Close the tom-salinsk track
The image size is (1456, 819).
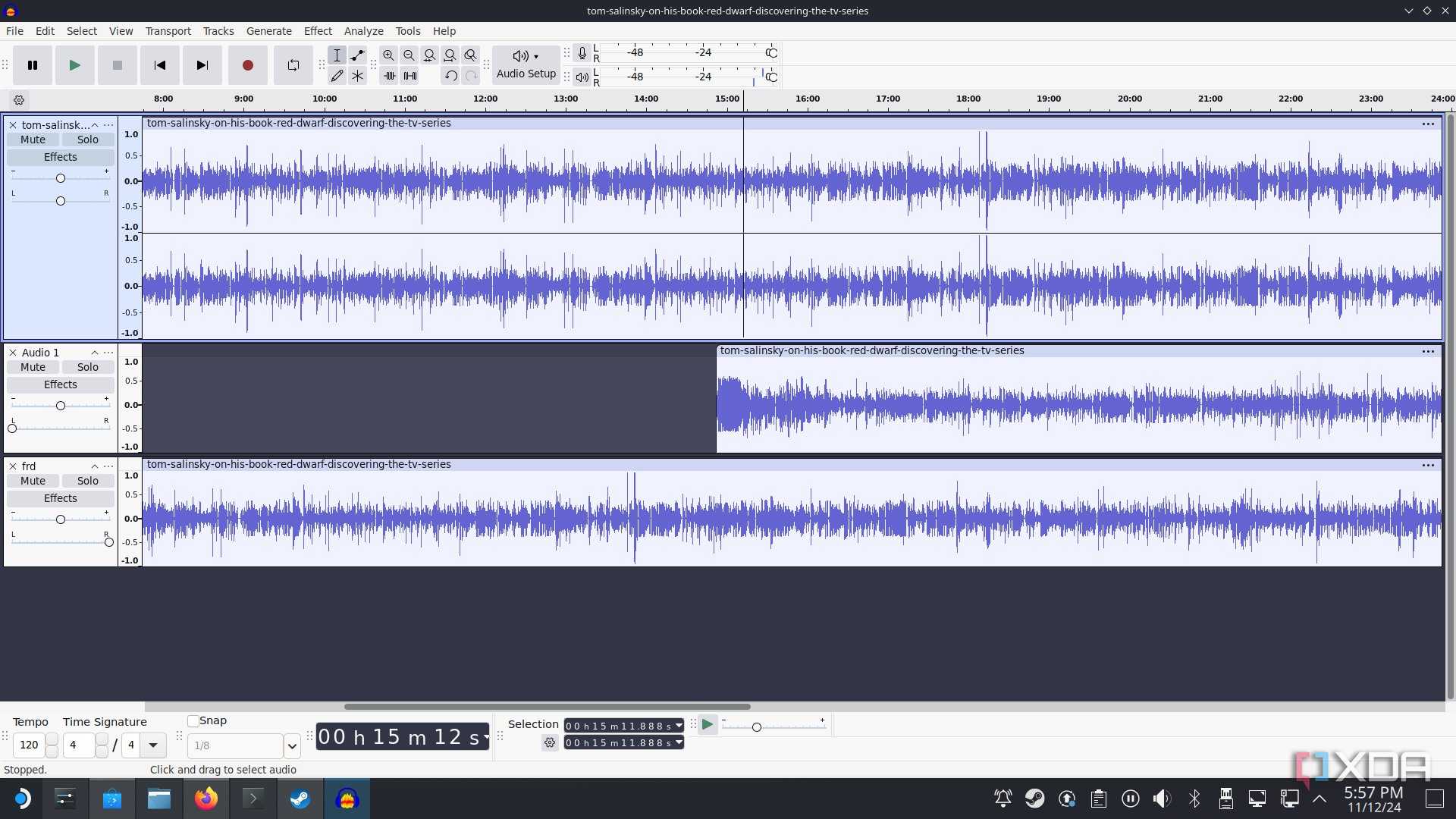tap(13, 125)
